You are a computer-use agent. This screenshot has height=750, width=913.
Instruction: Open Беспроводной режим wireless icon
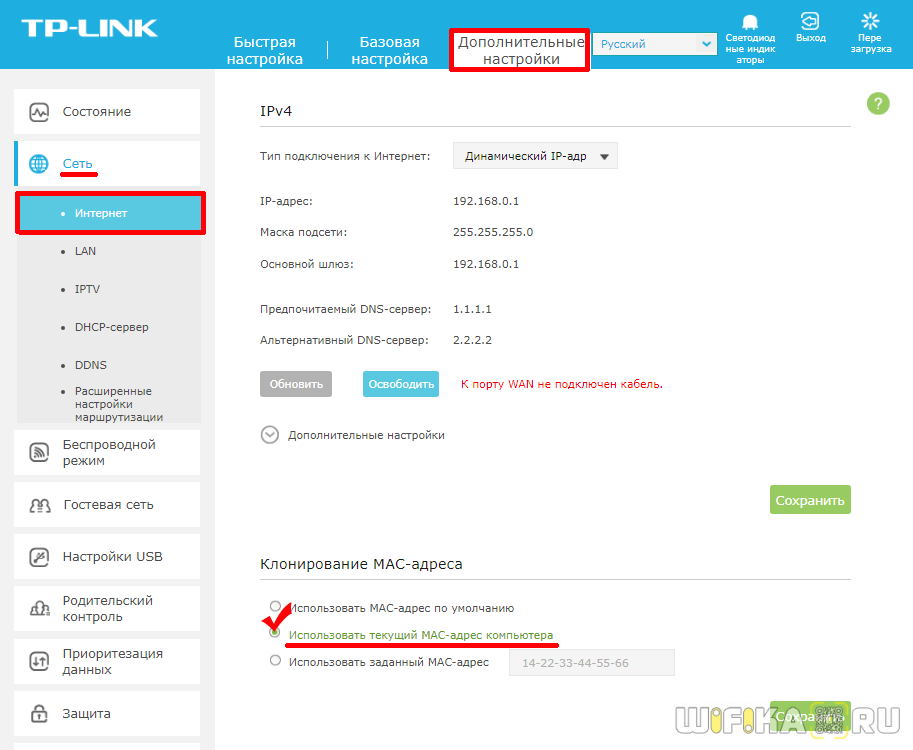tap(39, 452)
